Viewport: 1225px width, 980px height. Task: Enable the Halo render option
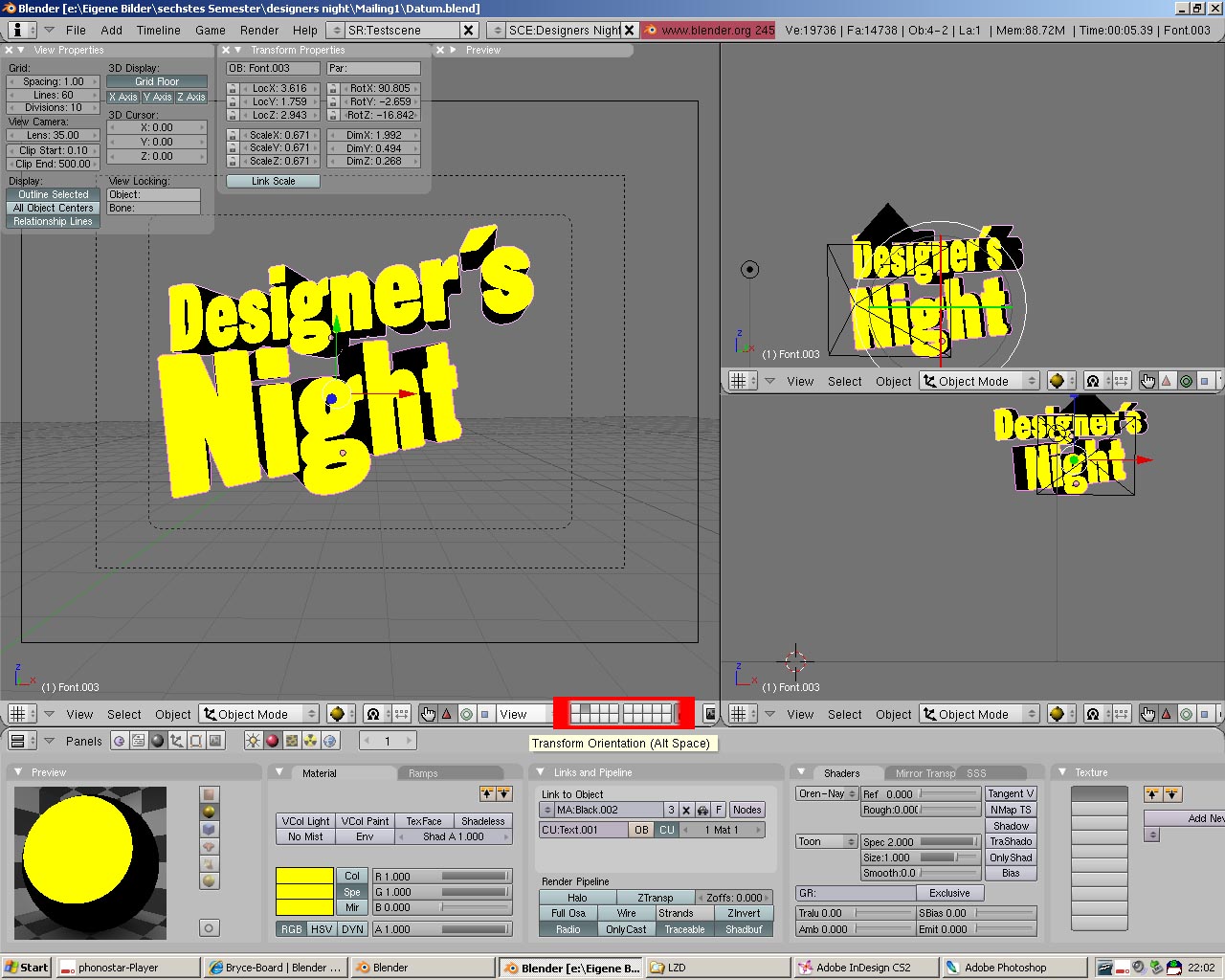click(x=577, y=898)
